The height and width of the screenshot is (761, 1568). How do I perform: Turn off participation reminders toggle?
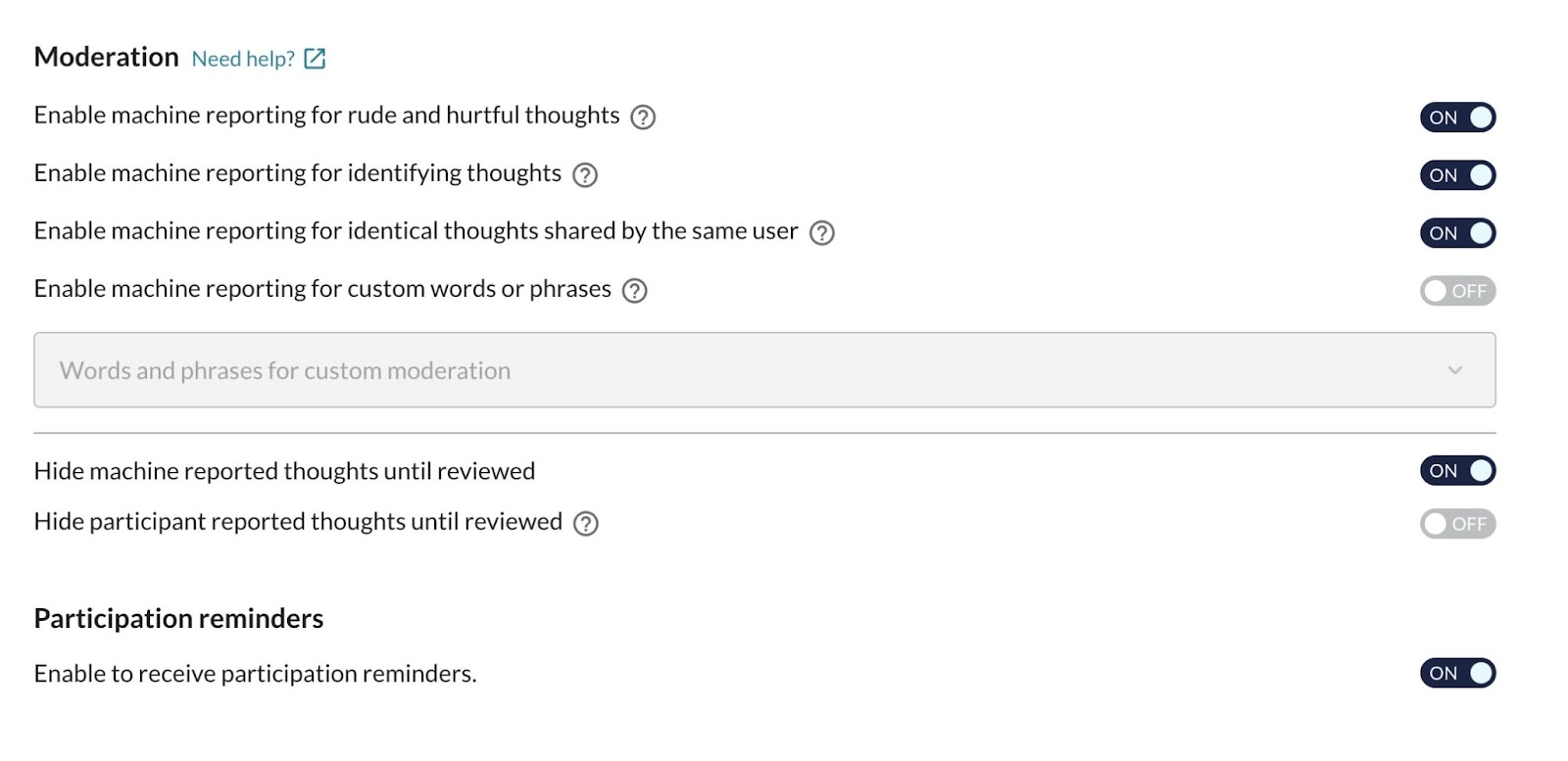(x=1457, y=674)
